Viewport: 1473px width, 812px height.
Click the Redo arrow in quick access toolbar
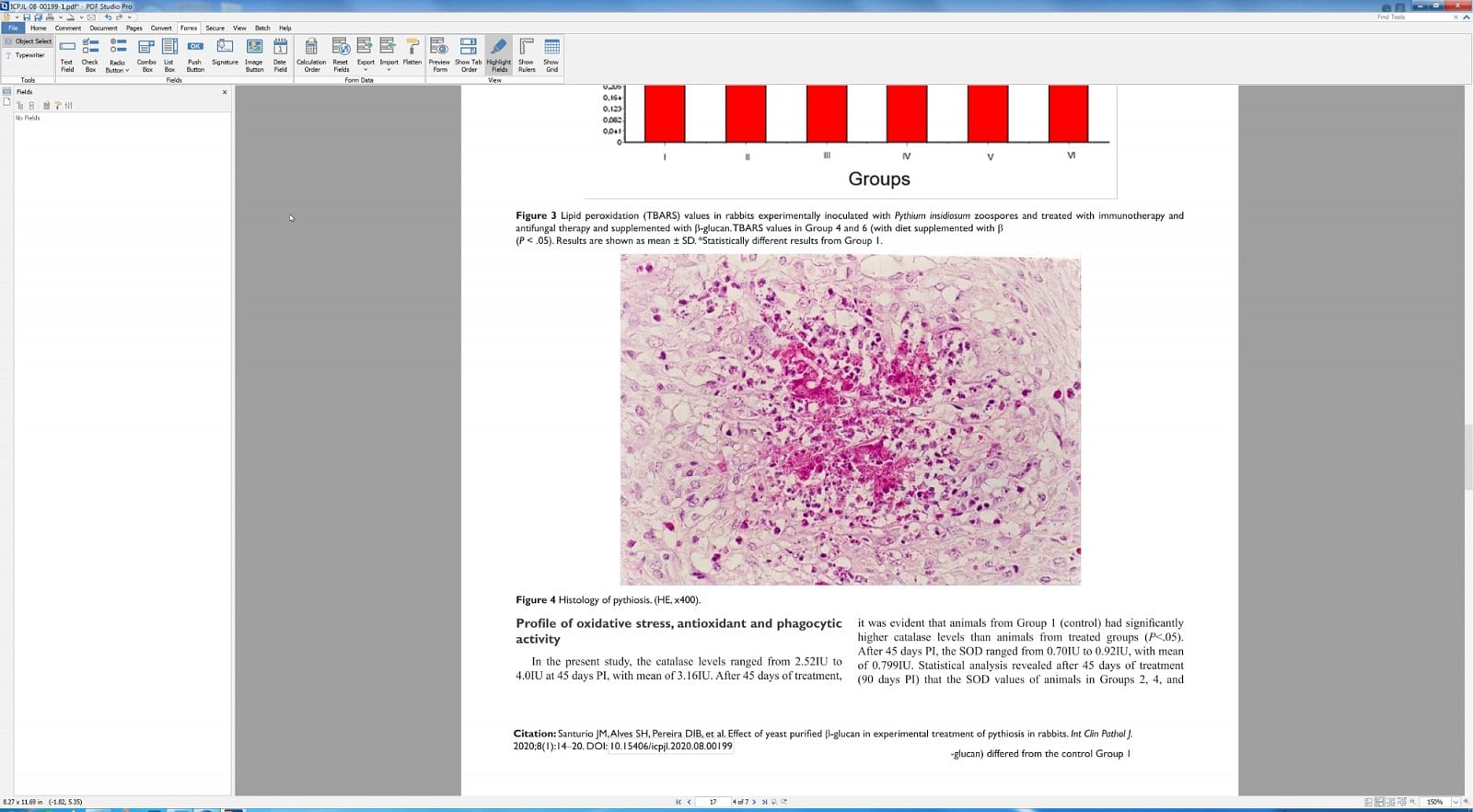[119, 17]
